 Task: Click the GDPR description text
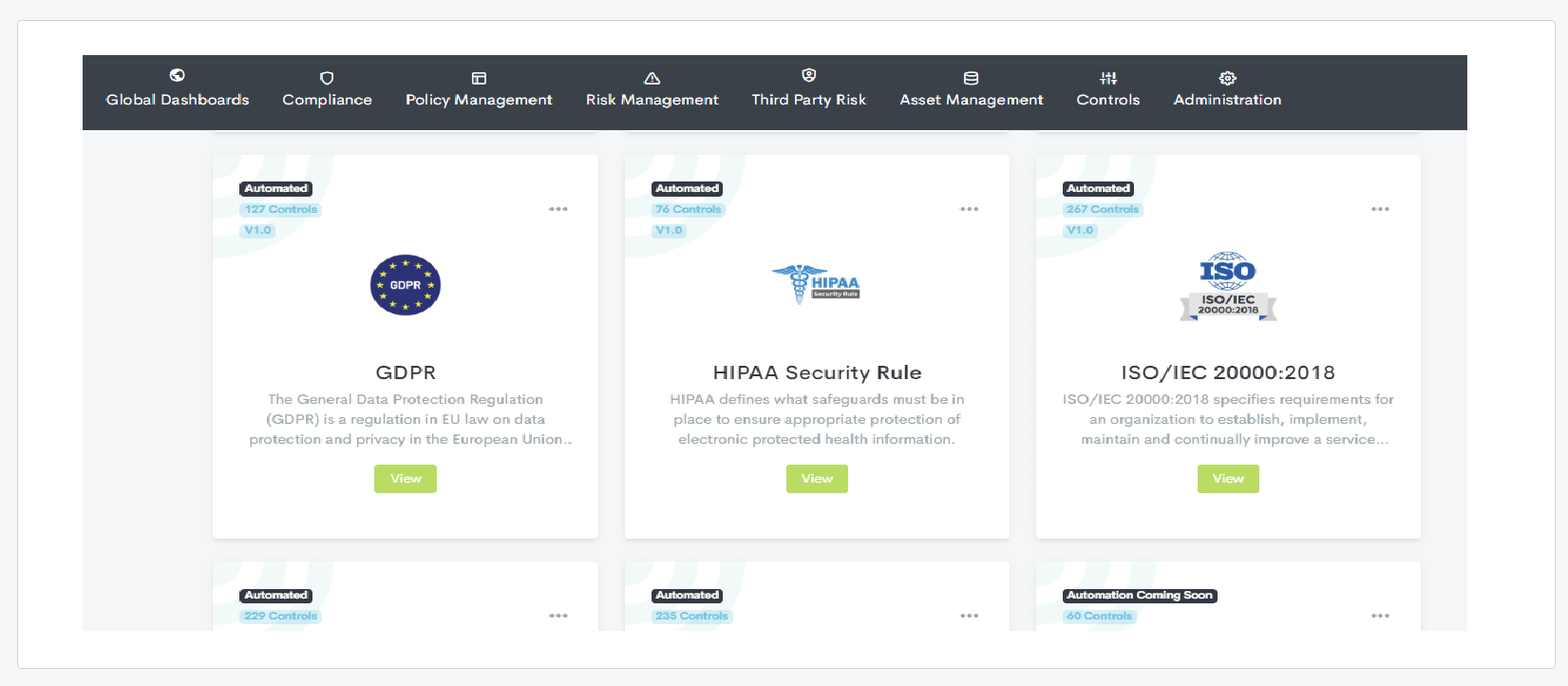[x=410, y=419]
